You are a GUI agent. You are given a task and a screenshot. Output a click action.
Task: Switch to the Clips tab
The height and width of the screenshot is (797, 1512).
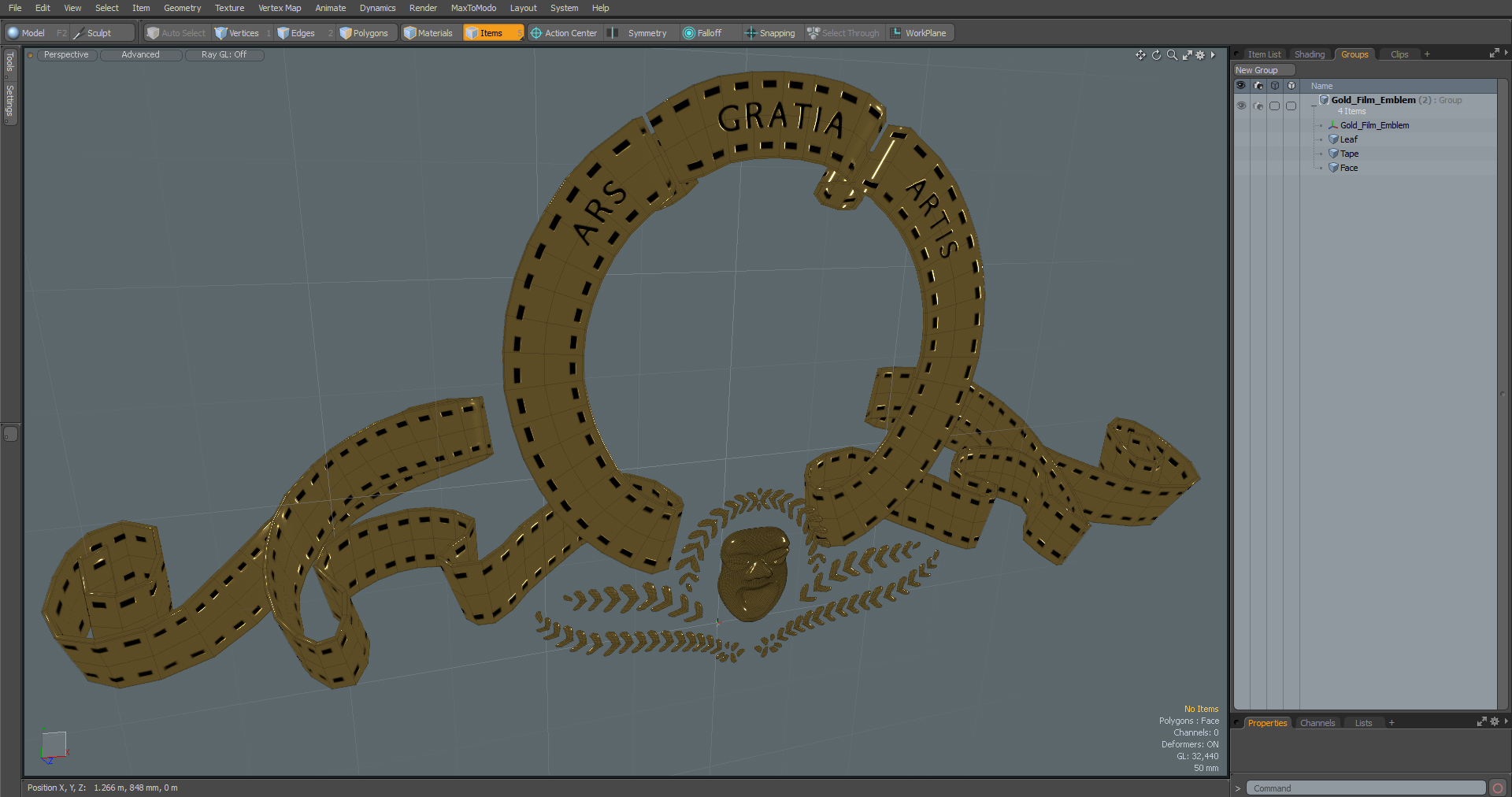click(1399, 54)
